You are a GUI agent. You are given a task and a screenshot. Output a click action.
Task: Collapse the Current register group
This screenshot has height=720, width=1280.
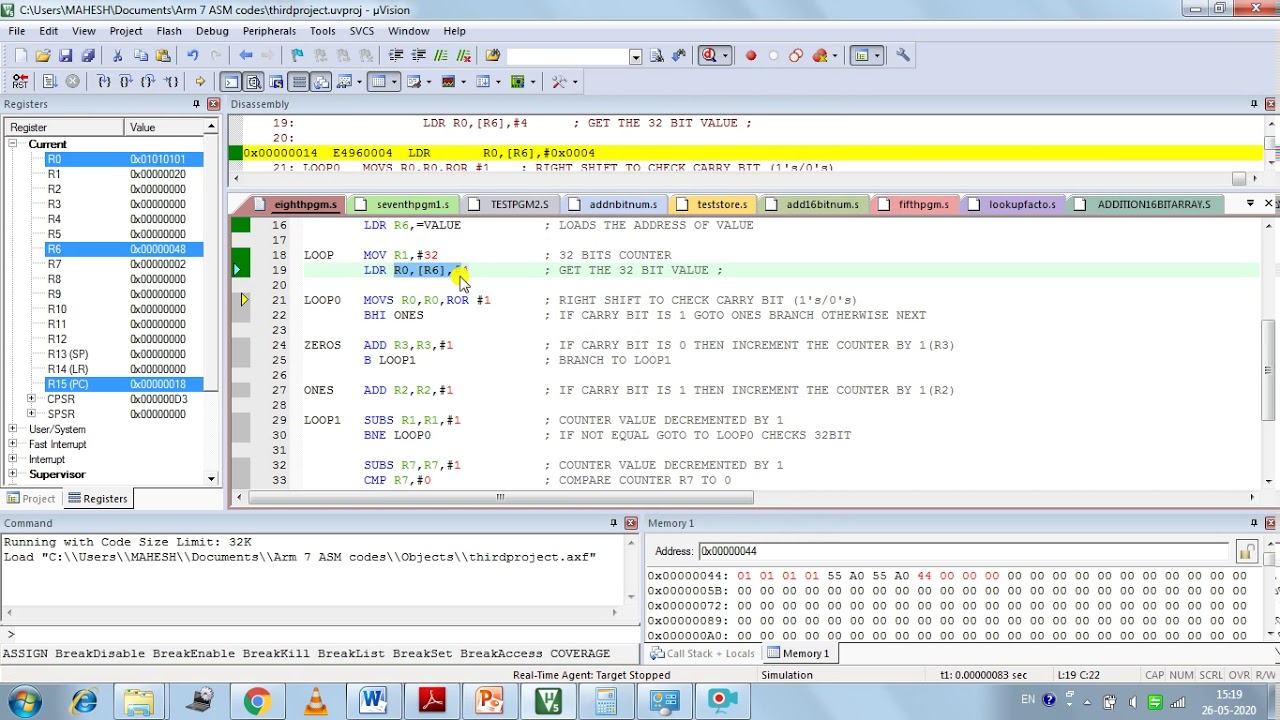click(x=13, y=144)
